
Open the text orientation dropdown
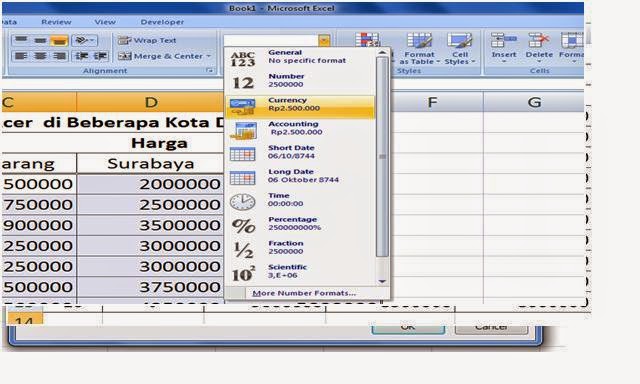click(85, 40)
